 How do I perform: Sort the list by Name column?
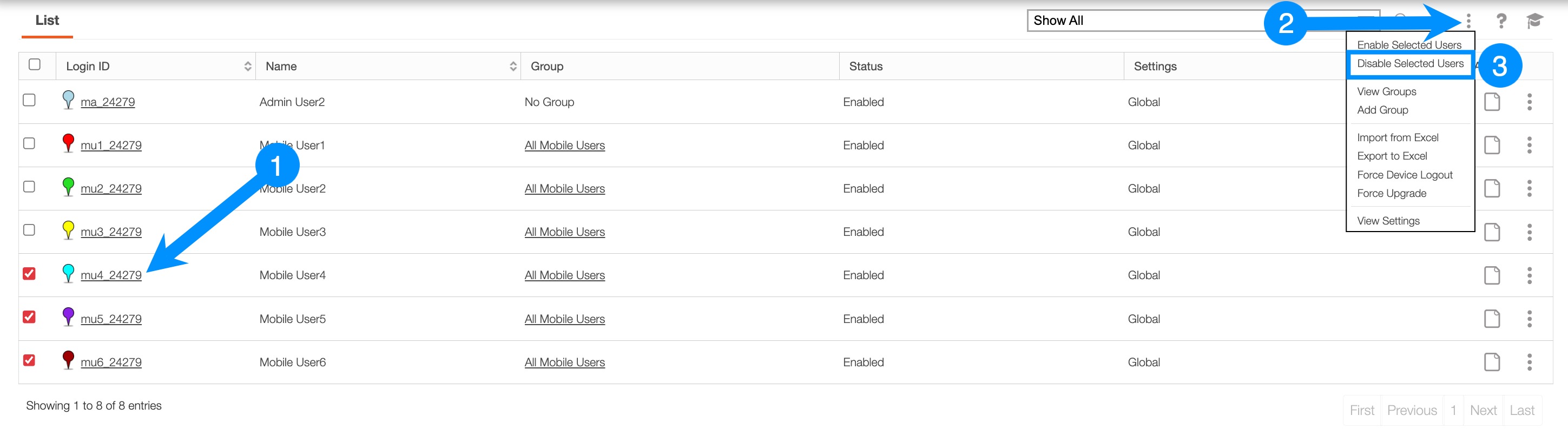click(x=512, y=67)
